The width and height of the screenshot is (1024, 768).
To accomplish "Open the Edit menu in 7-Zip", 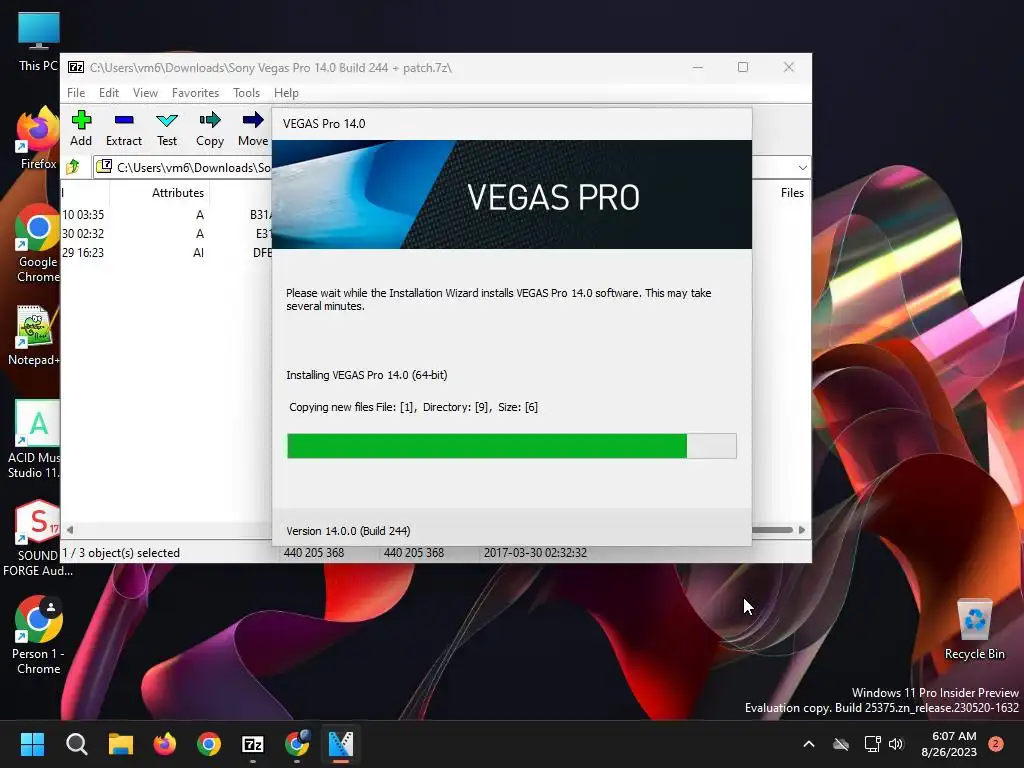I will coord(108,93).
